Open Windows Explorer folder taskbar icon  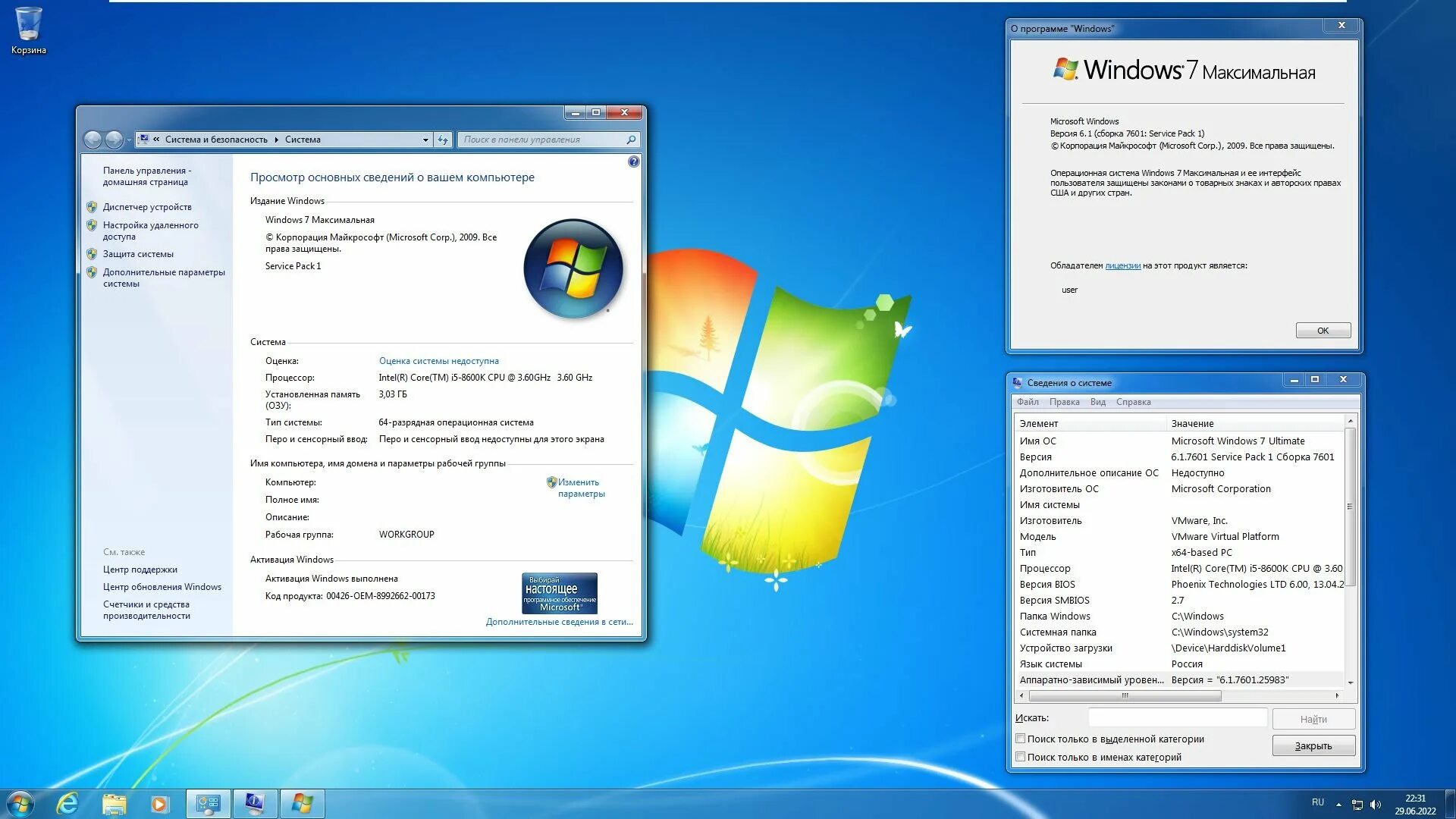pos(114,803)
